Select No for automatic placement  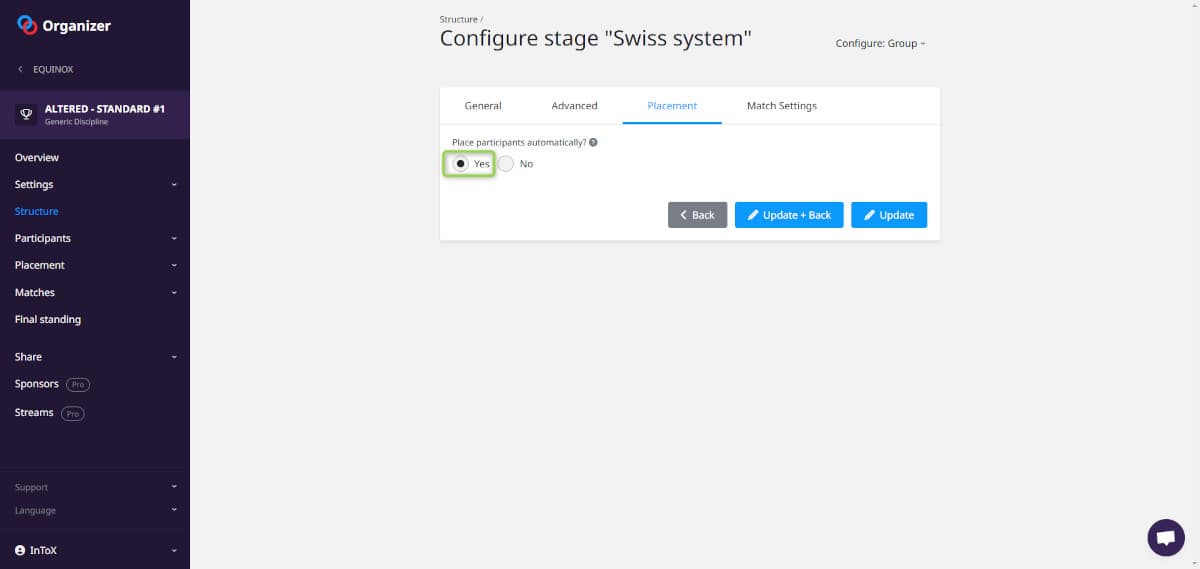pyautogui.click(x=506, y=164)
